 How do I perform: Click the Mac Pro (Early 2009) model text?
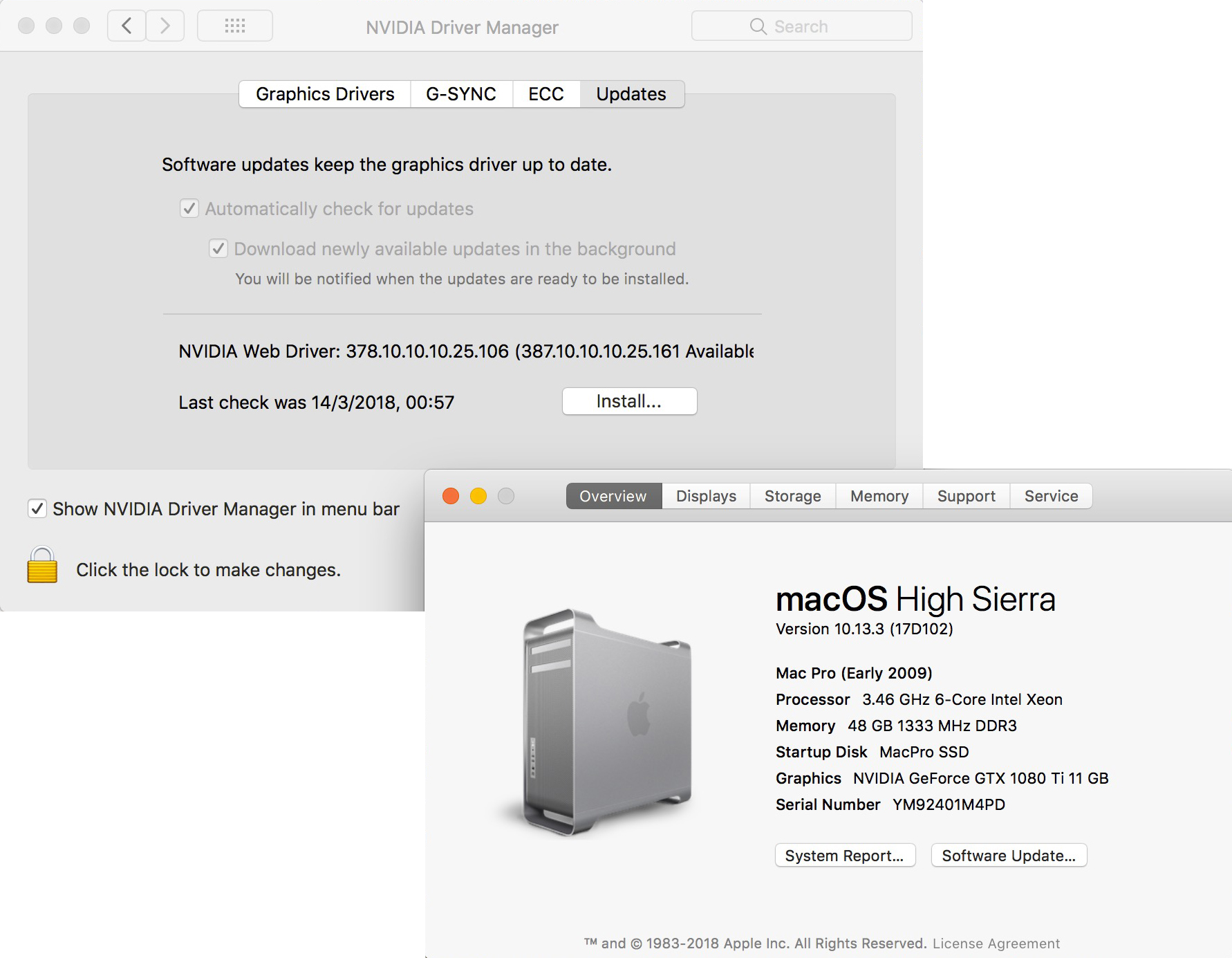854,673
